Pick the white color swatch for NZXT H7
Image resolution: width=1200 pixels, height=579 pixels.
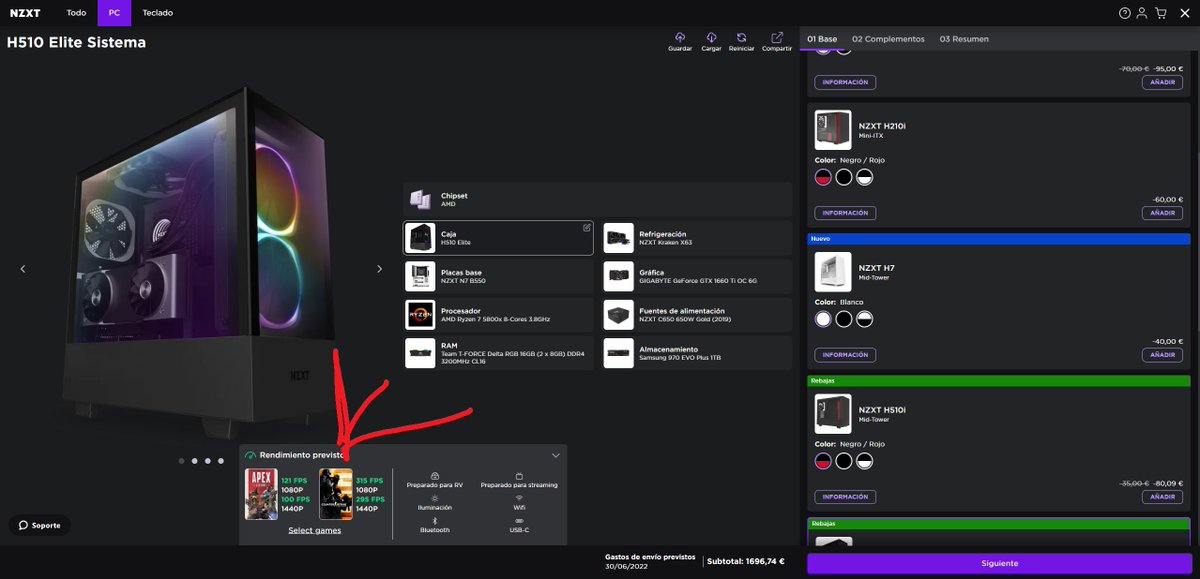[823, 319]
